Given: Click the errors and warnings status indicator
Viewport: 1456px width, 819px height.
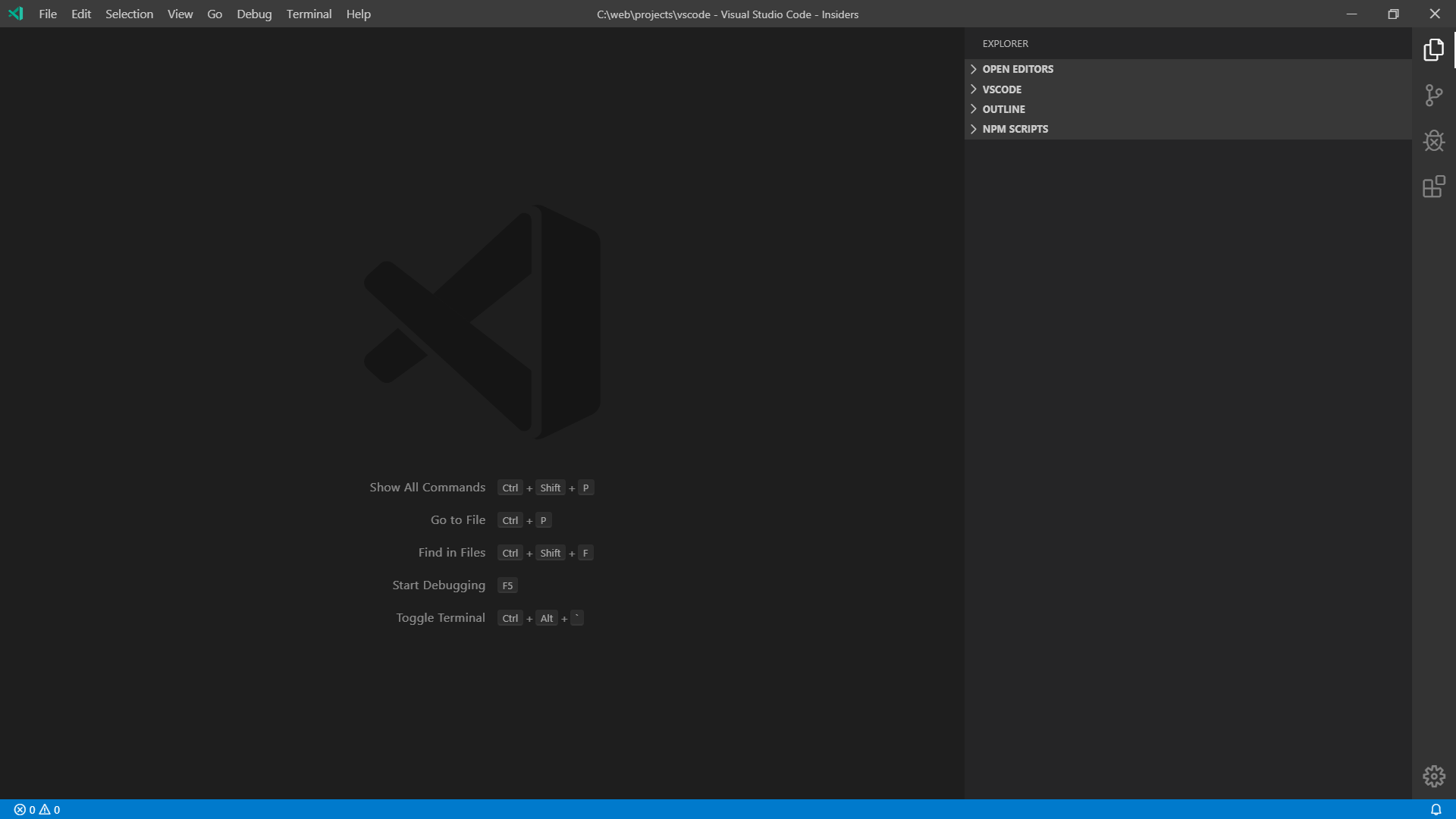Looking at the screenshot, I should 37,809.
